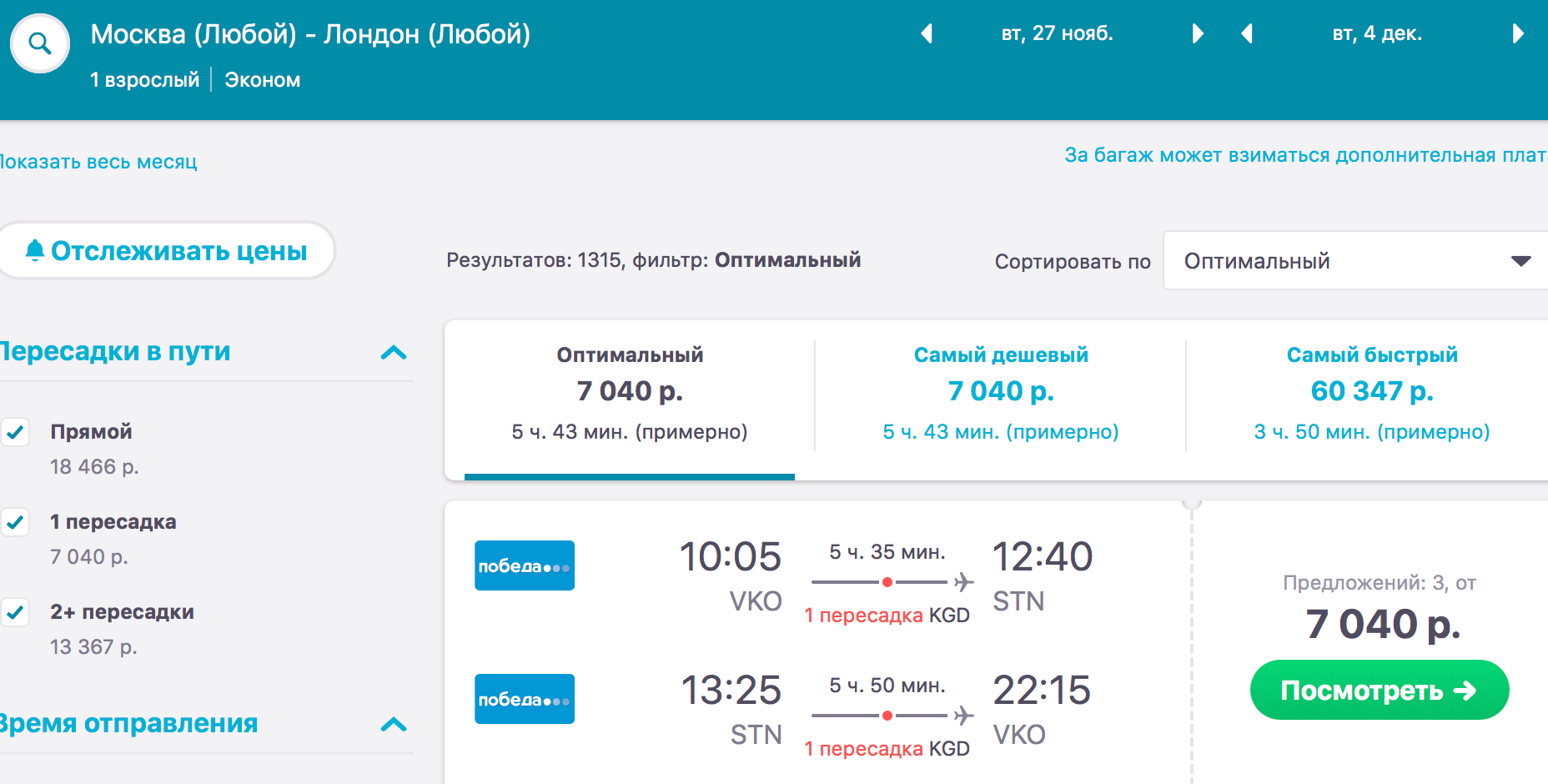
Task: Click the Победа logo on the return flight
Action: point(525,698)
